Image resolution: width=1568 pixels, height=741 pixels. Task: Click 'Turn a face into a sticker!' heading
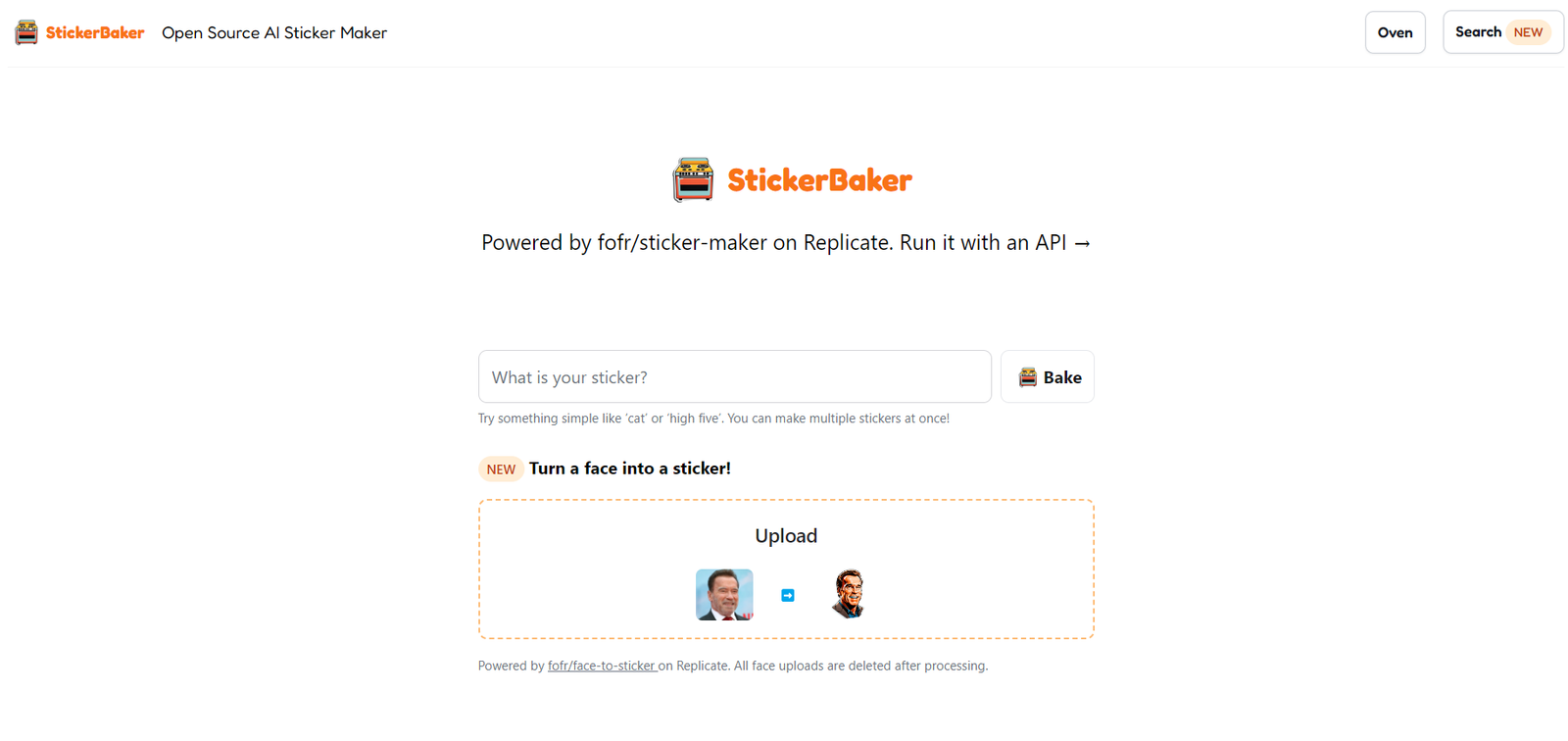[630, 469]
